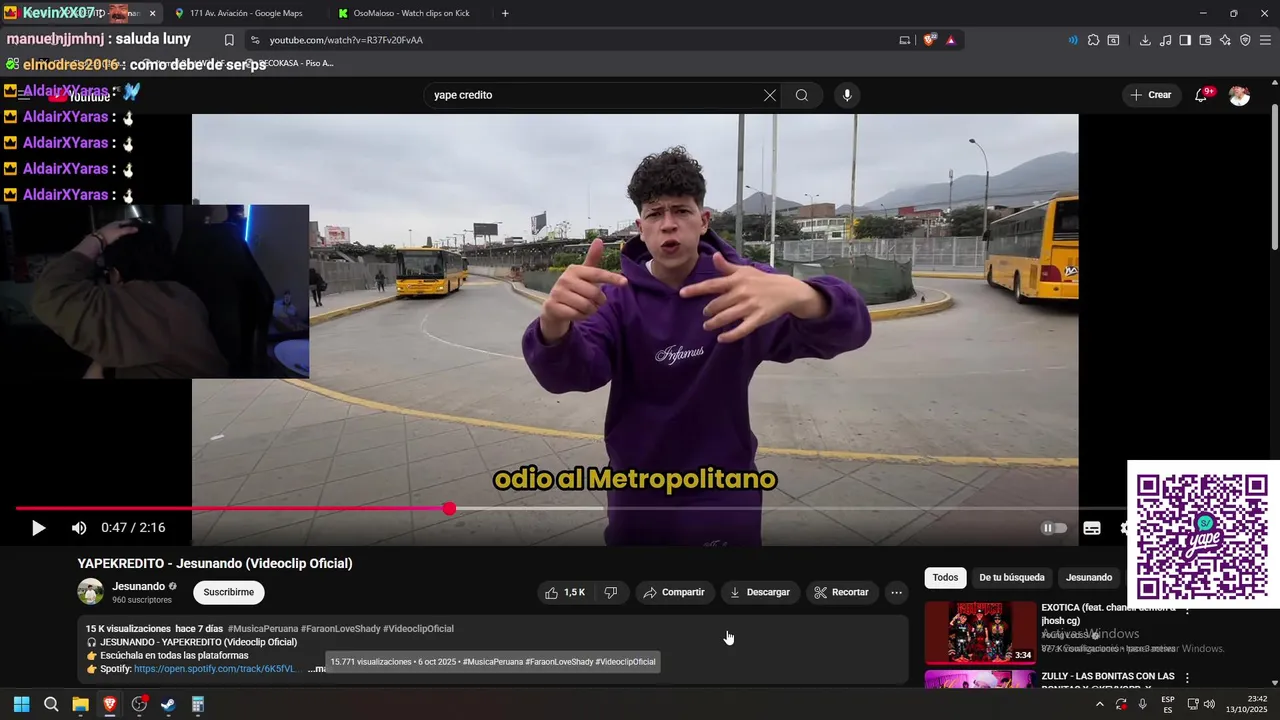Open the Brave Wallet icon
Image resolution: width=1280 pixels, height=720 pixels.
1205,40
